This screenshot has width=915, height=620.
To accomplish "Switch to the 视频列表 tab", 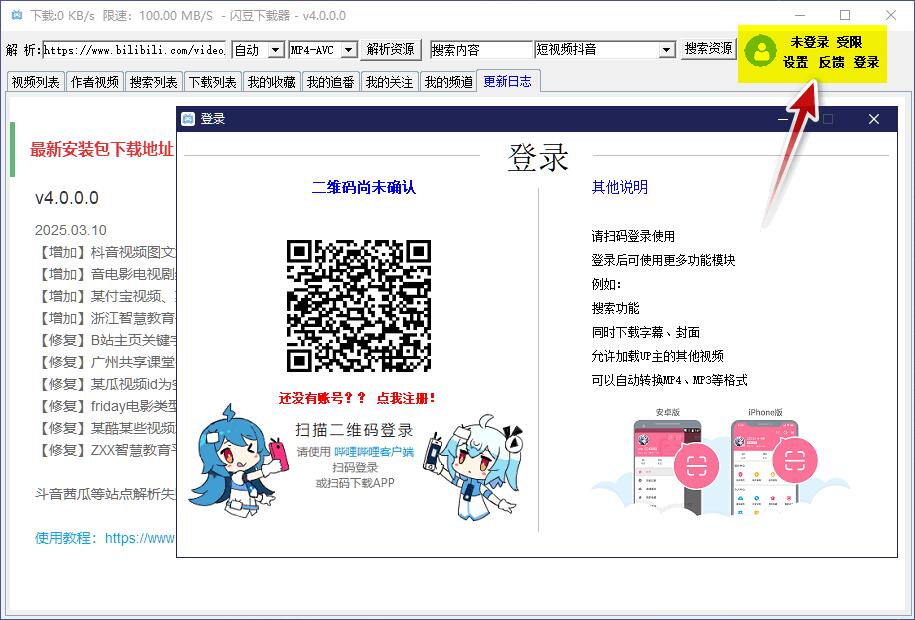I will coord(36,82).
